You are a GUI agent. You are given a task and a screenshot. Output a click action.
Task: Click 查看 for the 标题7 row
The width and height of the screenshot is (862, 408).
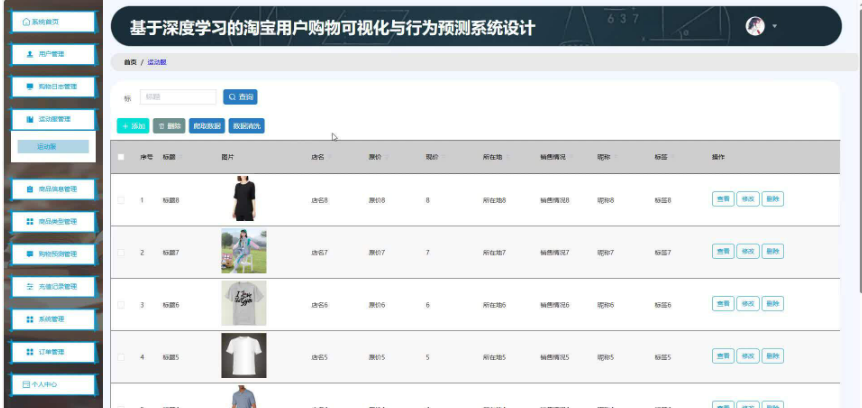(x=723, y=251)
